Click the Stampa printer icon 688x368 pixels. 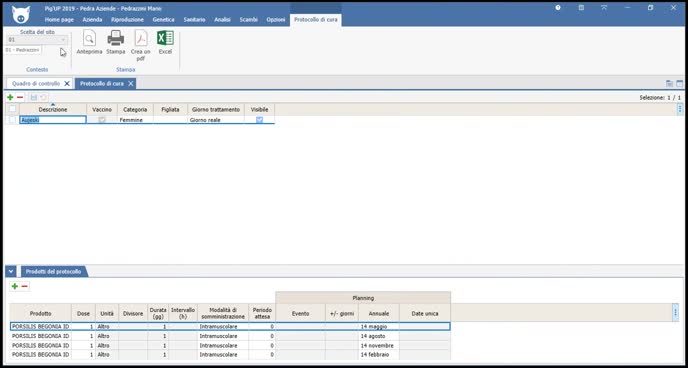click(x=116, y=43)
